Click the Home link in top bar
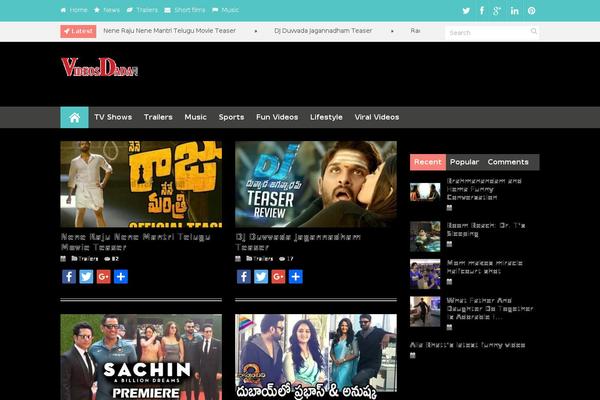Viewport: 600px width, 400px height. pos(74,10)
